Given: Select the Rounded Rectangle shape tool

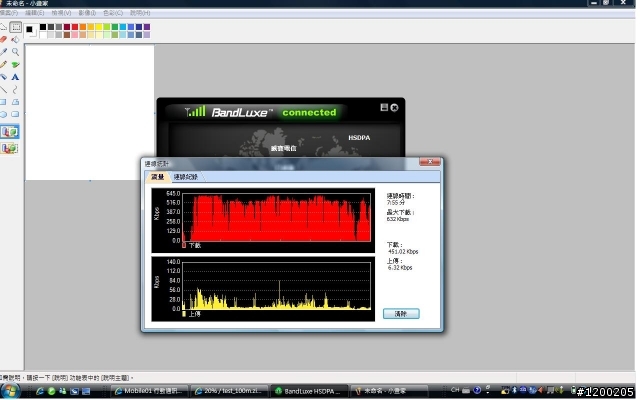Looking at the screenshot, I should click(x=16, y=114).
